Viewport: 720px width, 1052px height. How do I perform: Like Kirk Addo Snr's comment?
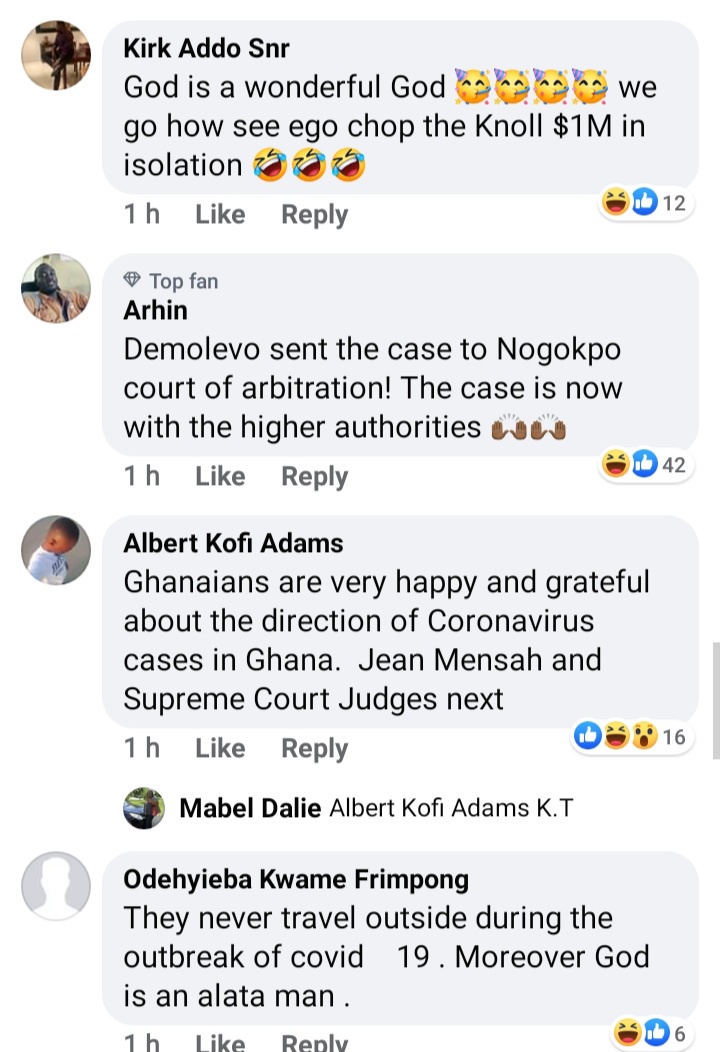220,215
